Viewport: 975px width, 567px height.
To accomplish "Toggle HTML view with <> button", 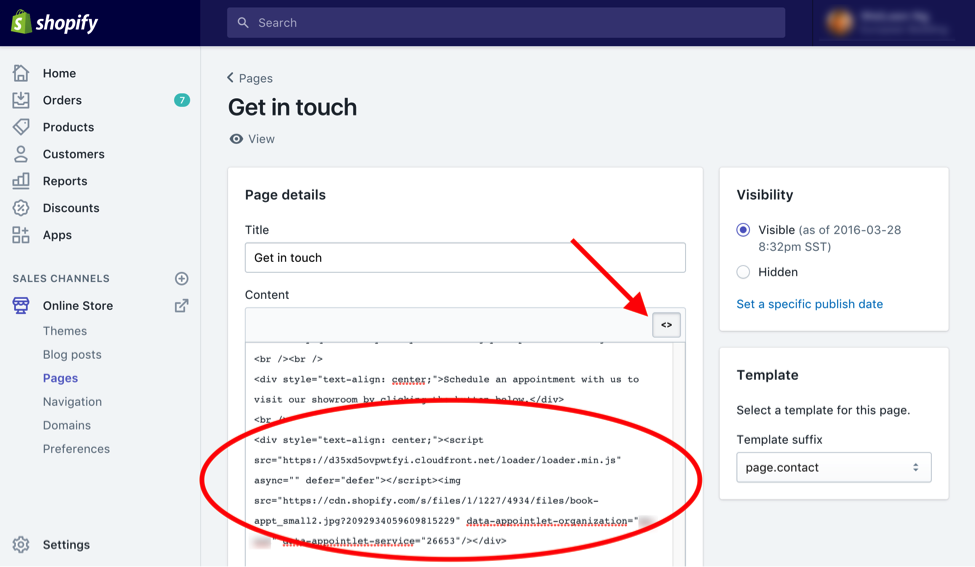I will pos(667,325).
